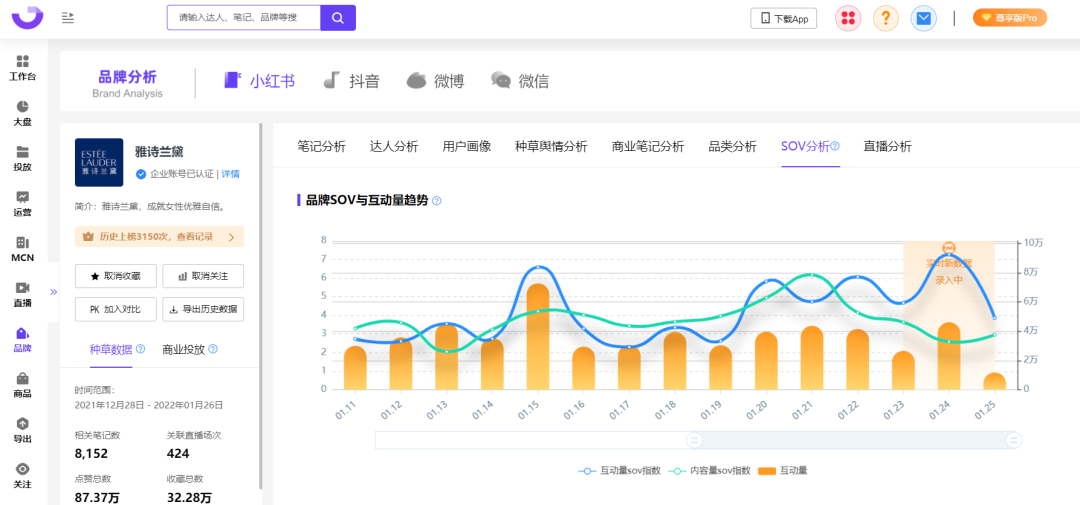The image size is (1080, 505).
Task: Select the 种草数据 tab
Action: pyautogui.click(x=111, y=349)
